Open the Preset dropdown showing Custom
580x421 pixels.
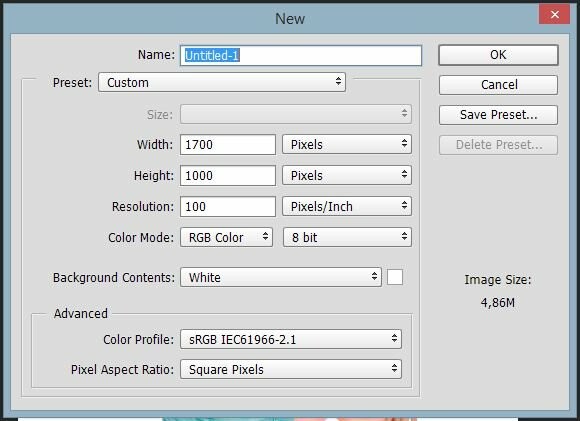pos(222,82)
